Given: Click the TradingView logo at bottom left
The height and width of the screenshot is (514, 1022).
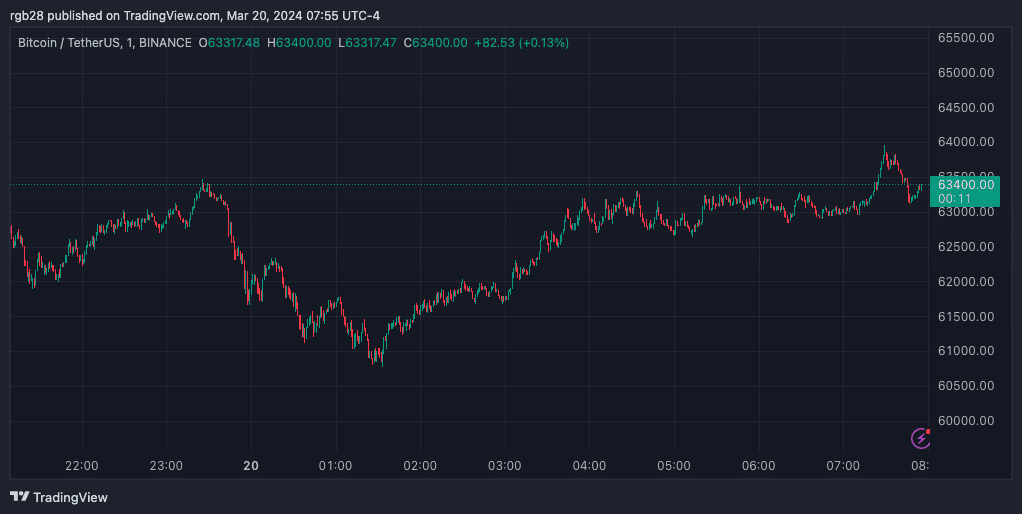Looking at the screenshot, I should pos(59,498).
